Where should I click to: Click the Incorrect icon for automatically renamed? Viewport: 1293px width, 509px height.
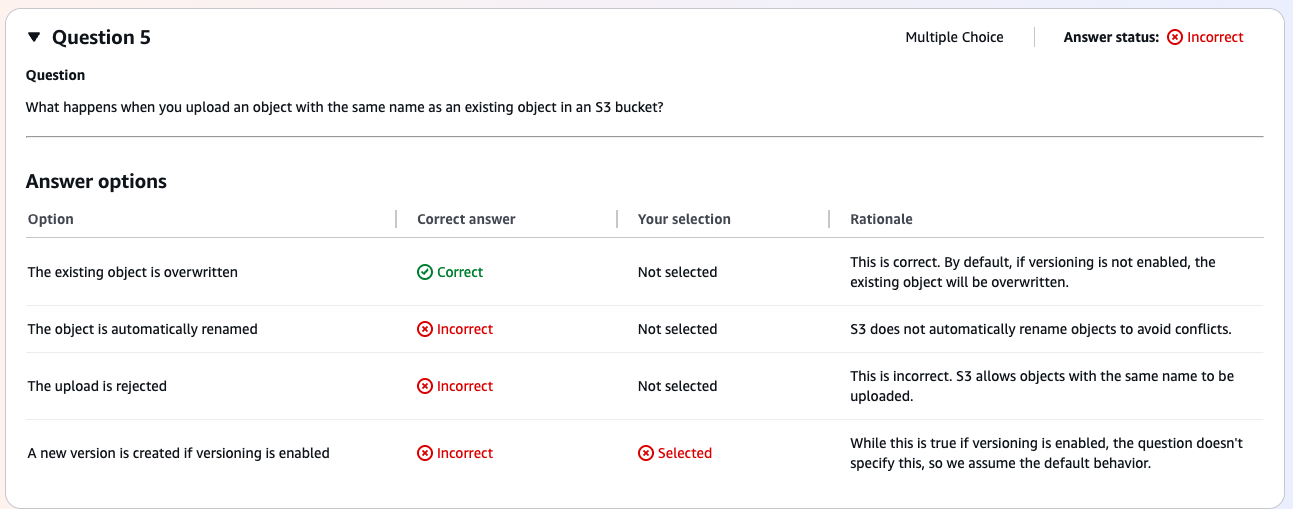(425, 329)
